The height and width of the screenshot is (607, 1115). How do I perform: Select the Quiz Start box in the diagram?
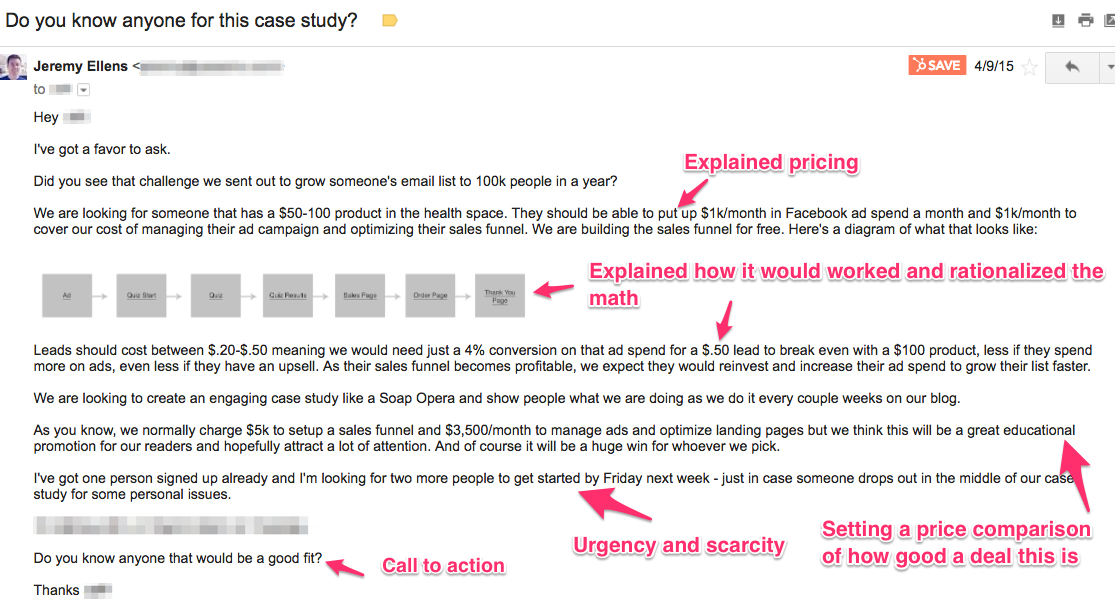pyautogui.click(x=139, y=295)
